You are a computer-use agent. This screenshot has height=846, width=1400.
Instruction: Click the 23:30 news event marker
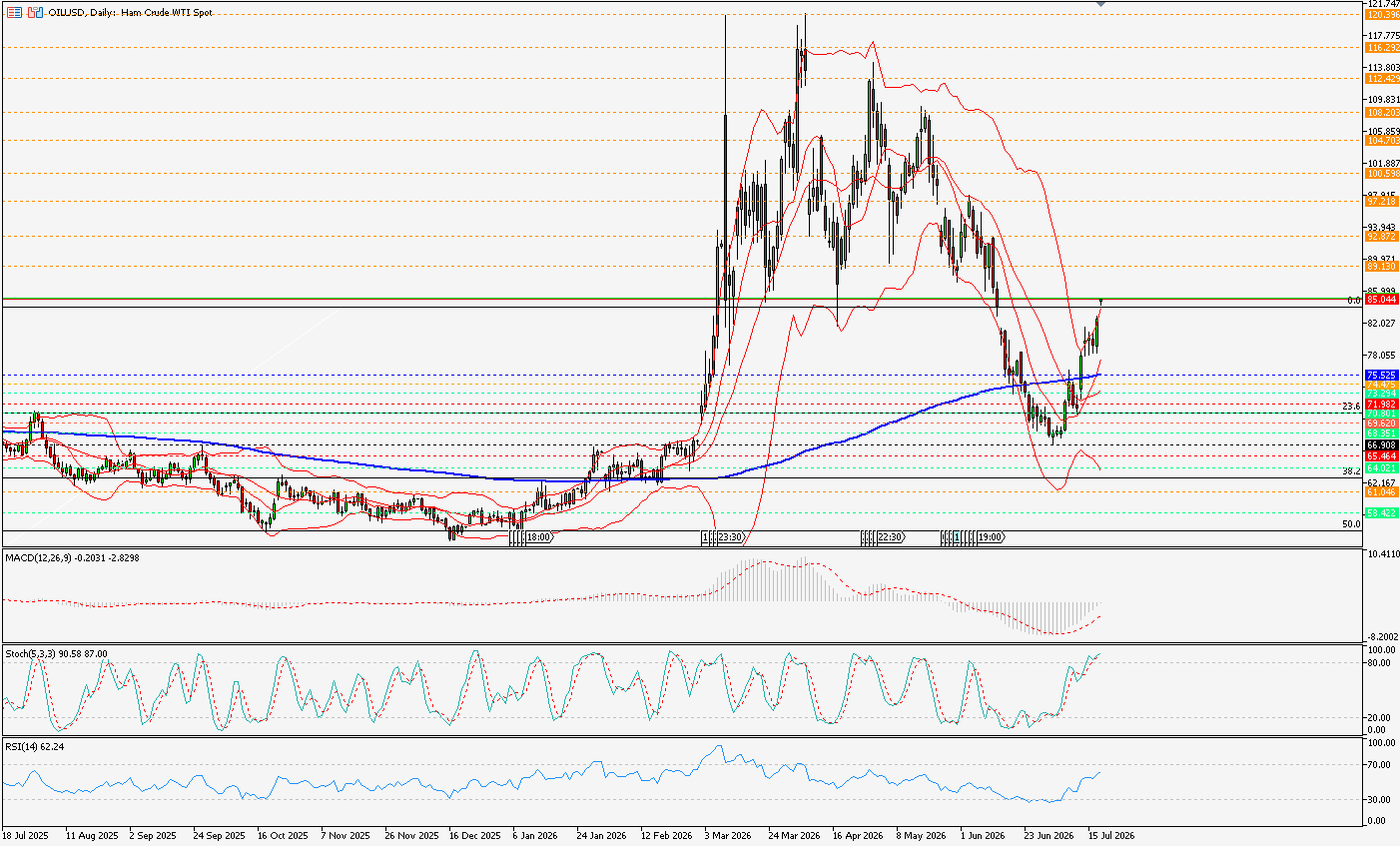pos(729,537)
